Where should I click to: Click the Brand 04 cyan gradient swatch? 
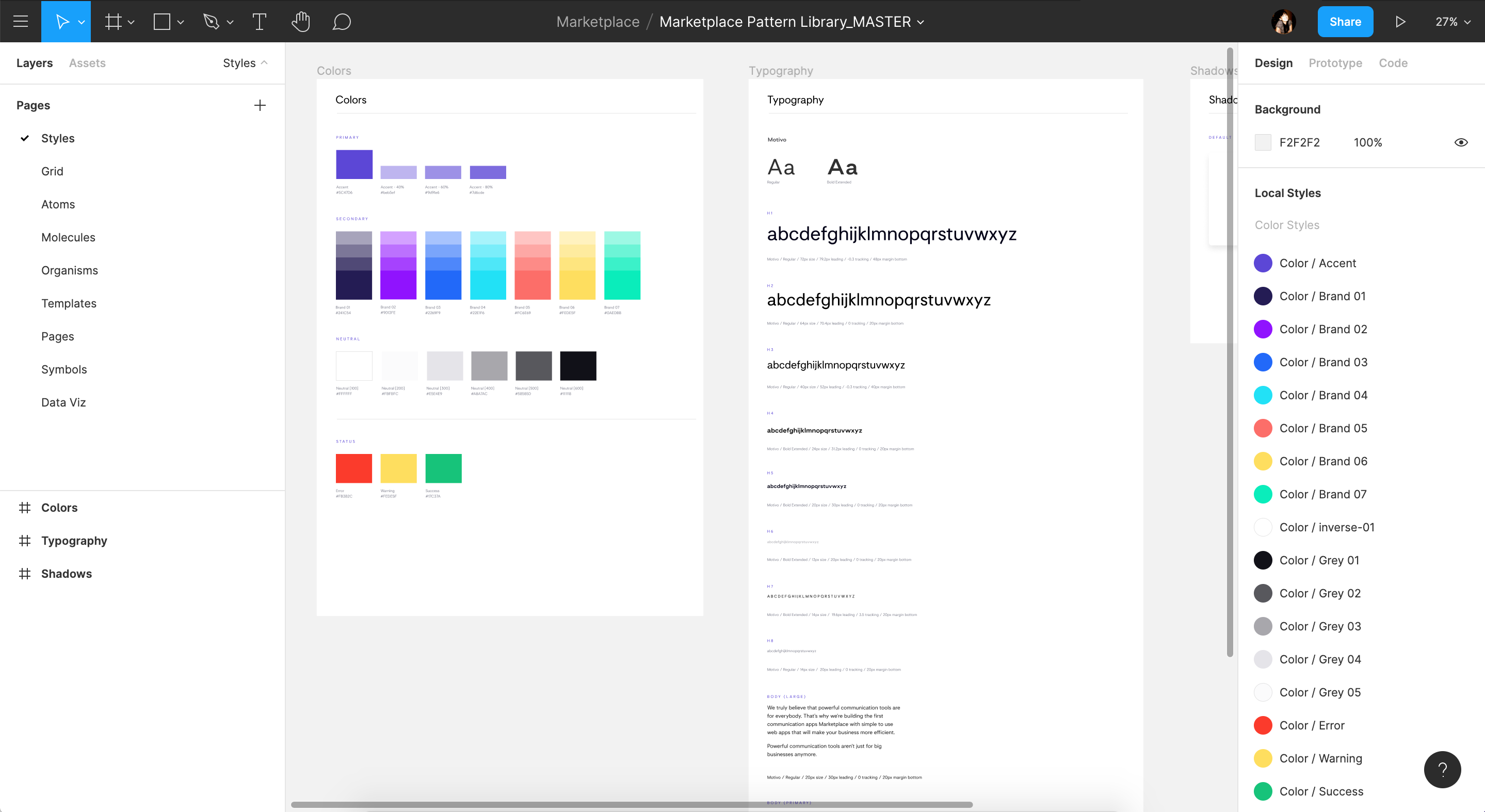(x=488, y=265)
